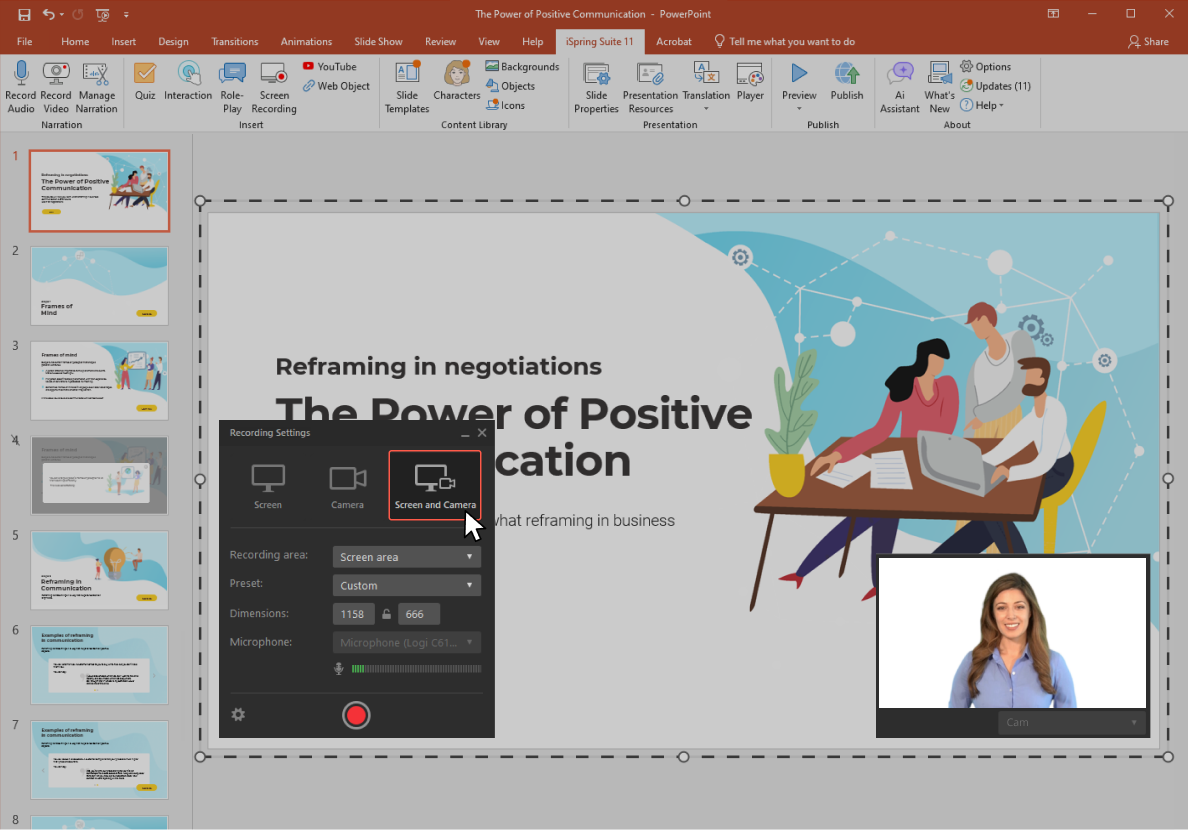Open the Slide Show tab
1188x830 pixels.
[378, 42]
